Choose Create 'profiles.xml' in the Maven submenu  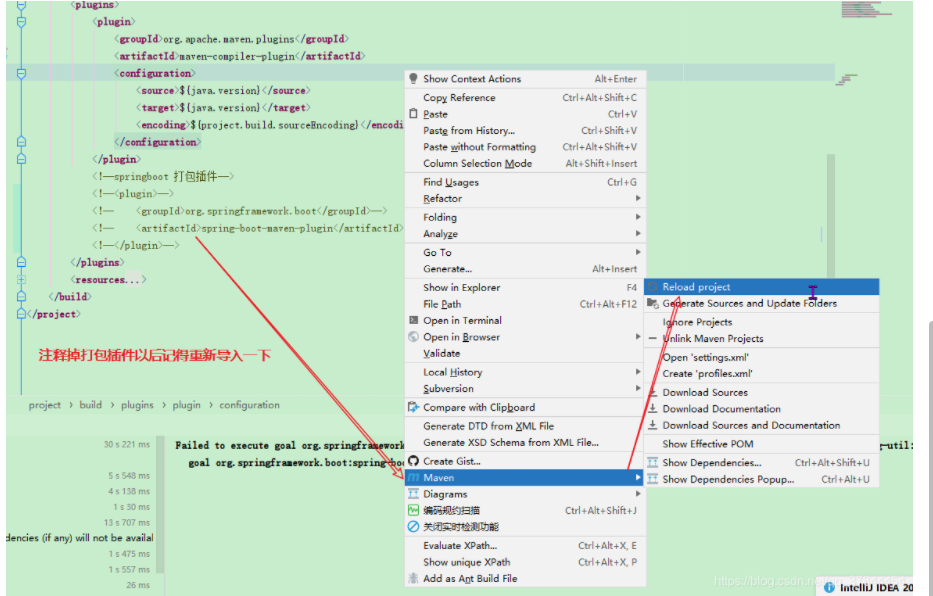762,374
